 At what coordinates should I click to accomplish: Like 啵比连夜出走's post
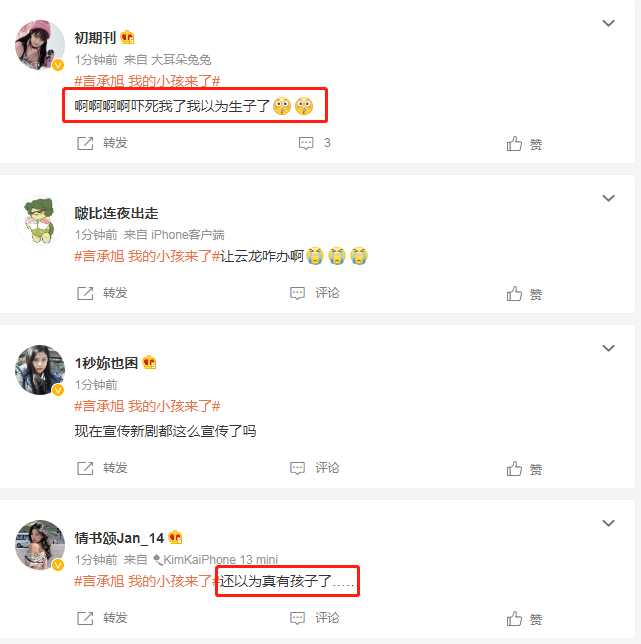tap(524, 294)
